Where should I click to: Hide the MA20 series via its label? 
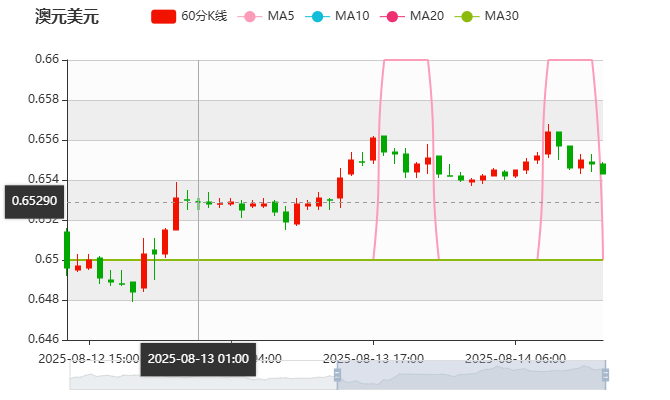point(426,17)
